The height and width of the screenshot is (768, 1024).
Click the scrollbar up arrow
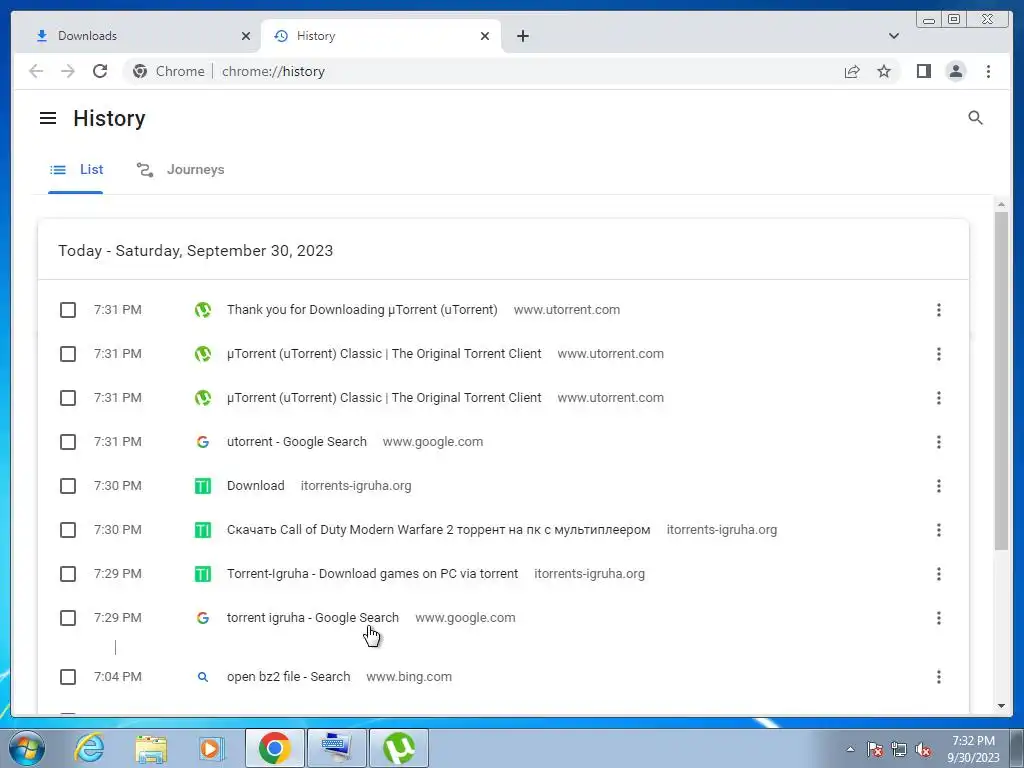coord(1001,205)
